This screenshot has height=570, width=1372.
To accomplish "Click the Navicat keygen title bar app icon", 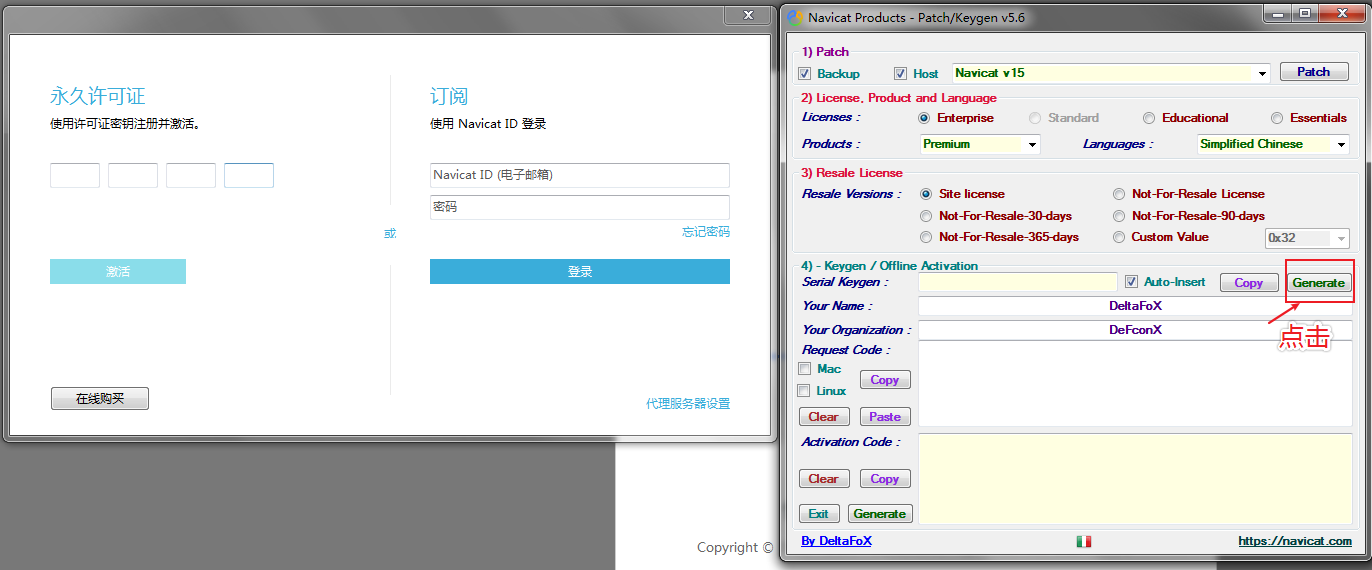I will [795, 17].
